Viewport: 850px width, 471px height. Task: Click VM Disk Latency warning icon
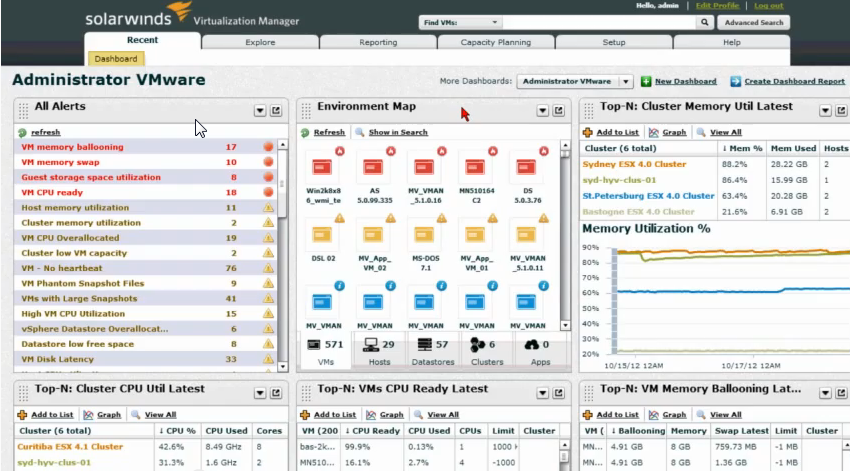coord(268,359)
